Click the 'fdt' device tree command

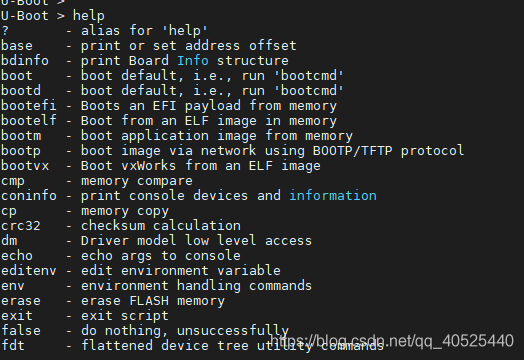coord(192,346)
